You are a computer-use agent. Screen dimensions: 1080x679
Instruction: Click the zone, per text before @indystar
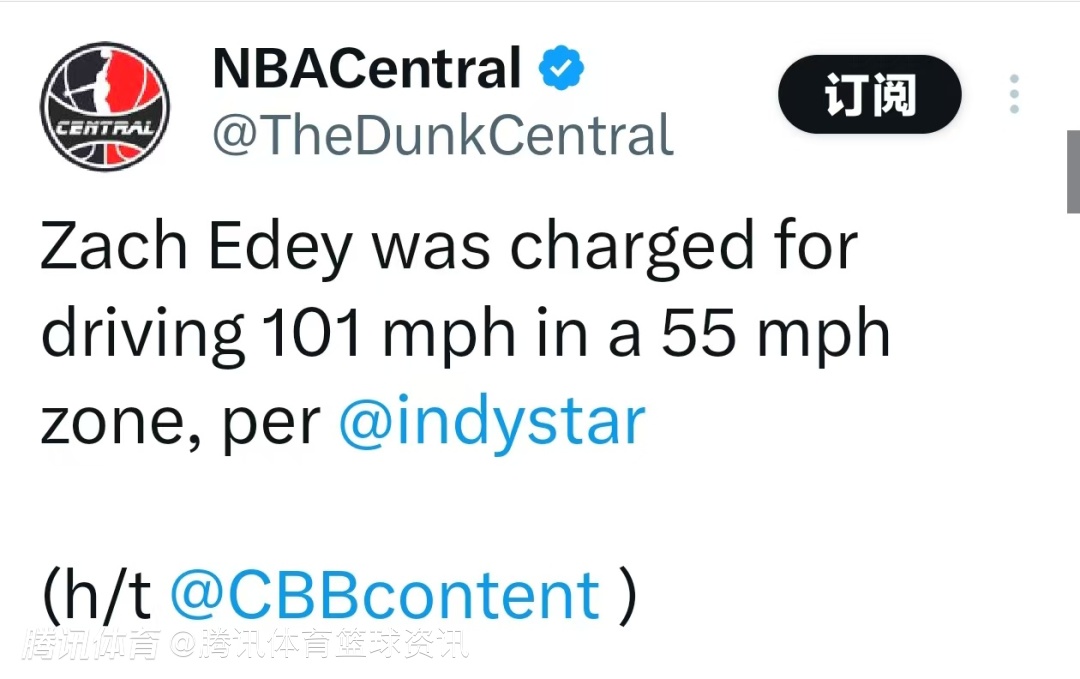pos(180,424)
